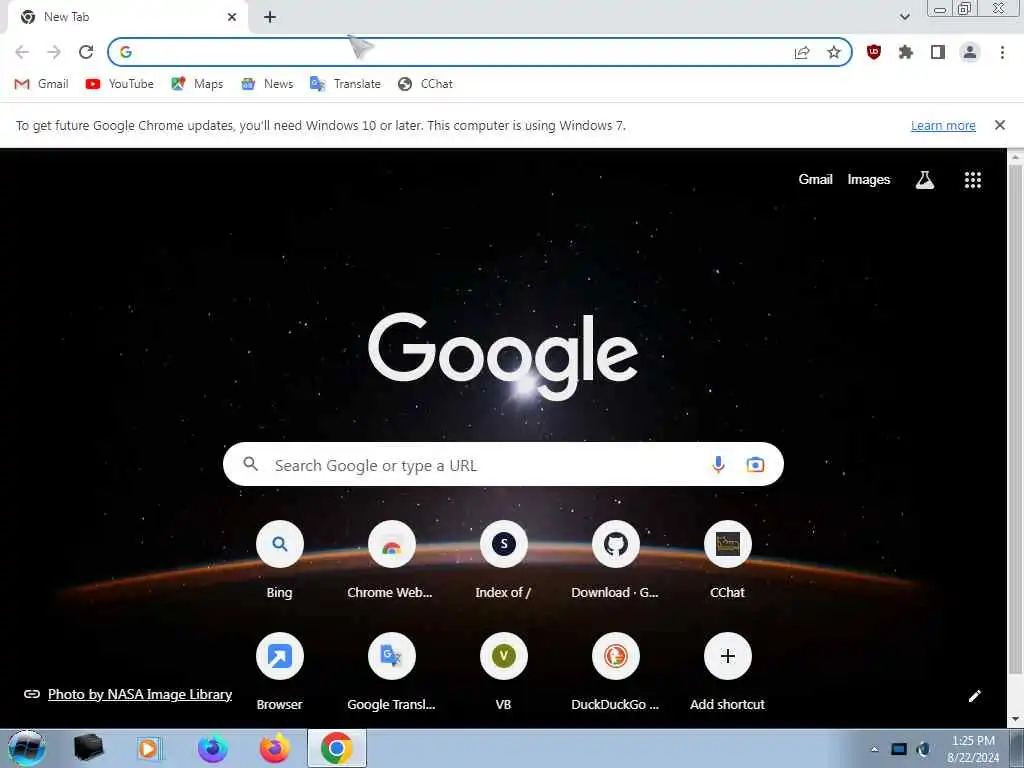The image size is (1024, 768).
Task: Open the Index of / shortcut
Action: (503, 560)
